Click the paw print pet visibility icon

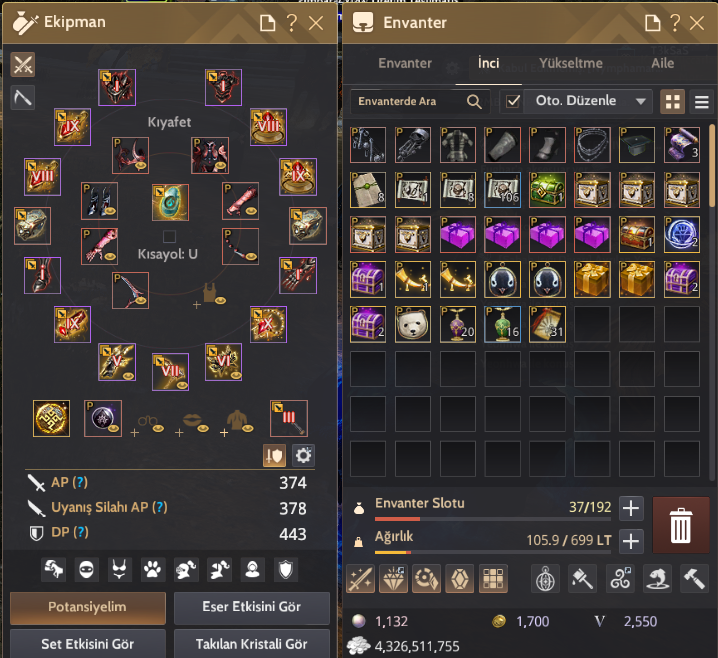click(x=152, y=570)
